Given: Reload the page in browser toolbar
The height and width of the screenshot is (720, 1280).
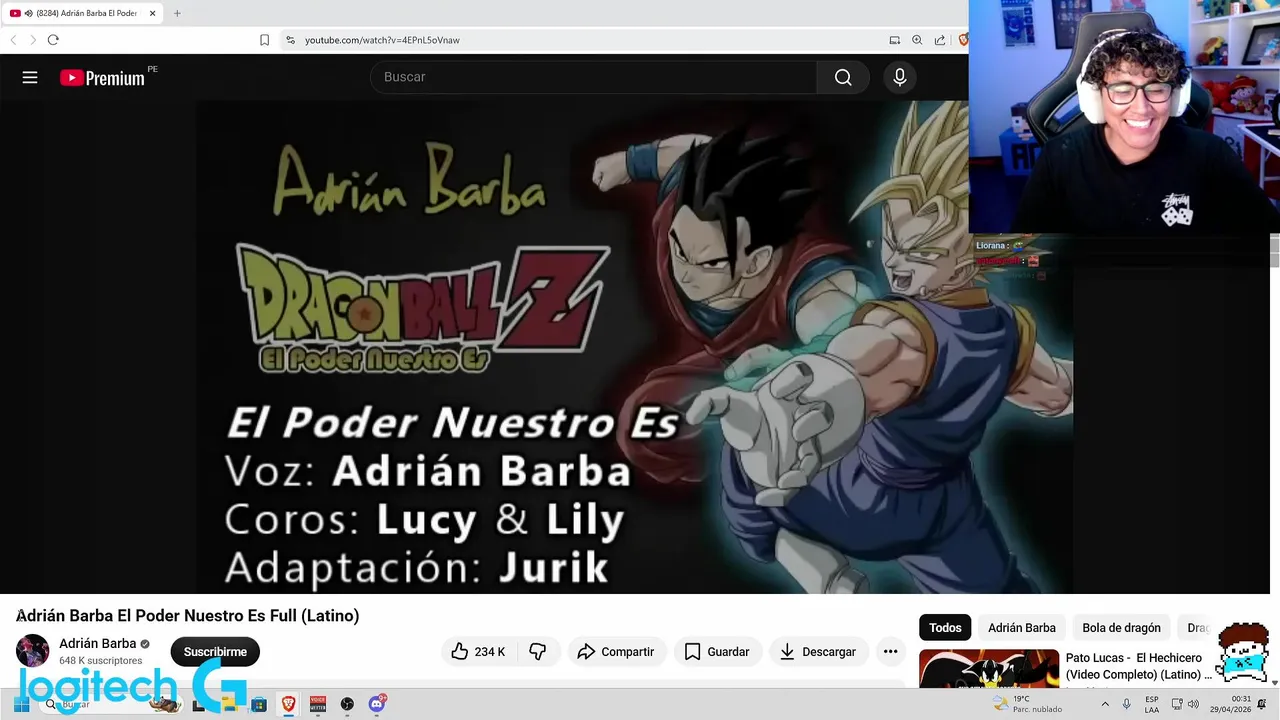Looking at the screenshot, I should pos(53,40).
